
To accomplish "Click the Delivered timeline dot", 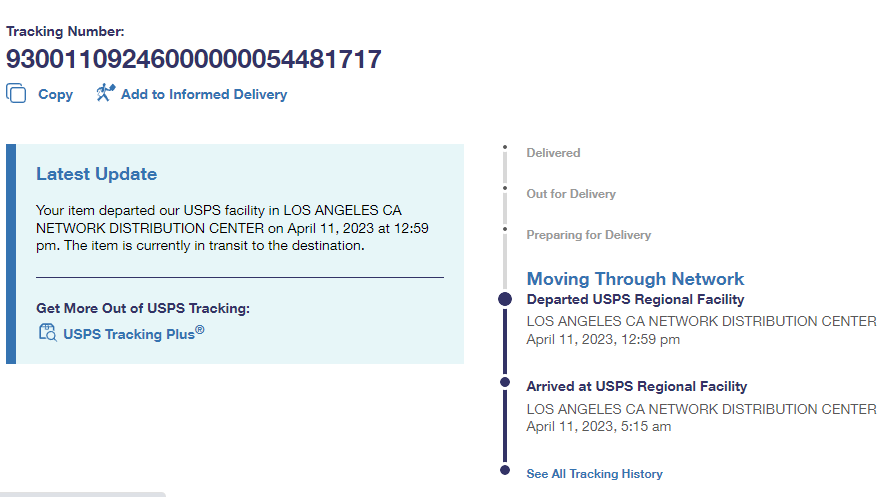I will point(506,149).
